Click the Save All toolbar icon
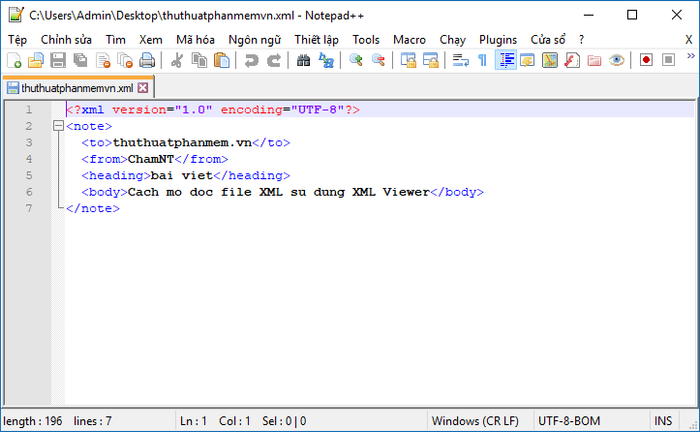Viewport: 700px width, 432px height. pos(80,60)
